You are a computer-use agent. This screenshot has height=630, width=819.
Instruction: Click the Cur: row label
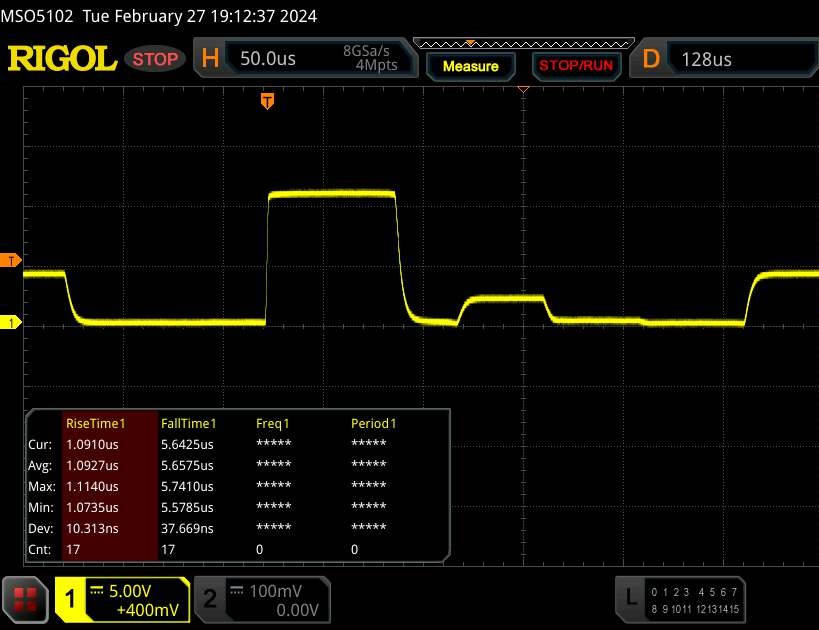coord(40,445)
